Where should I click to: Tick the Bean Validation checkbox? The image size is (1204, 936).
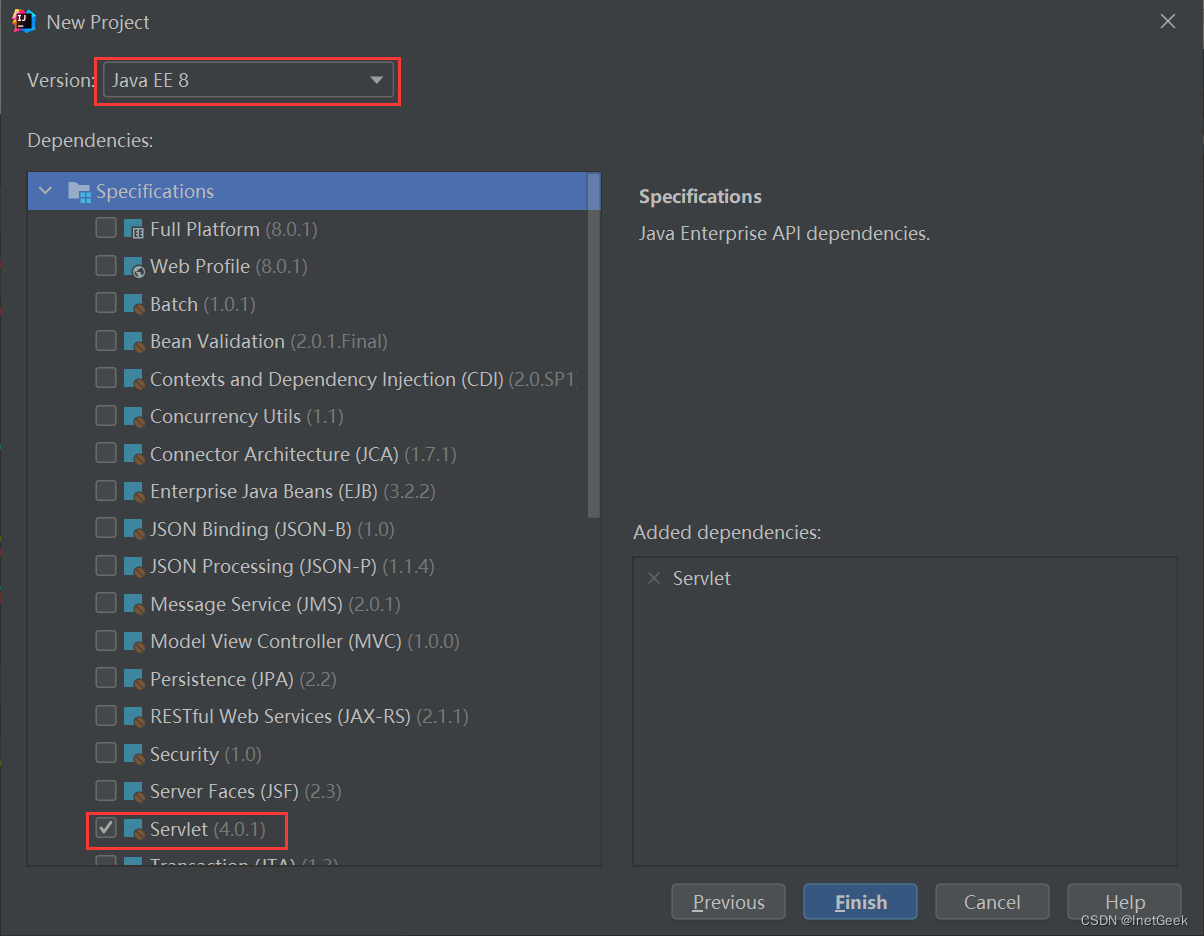pyautogui.click(x=106, y=341)
